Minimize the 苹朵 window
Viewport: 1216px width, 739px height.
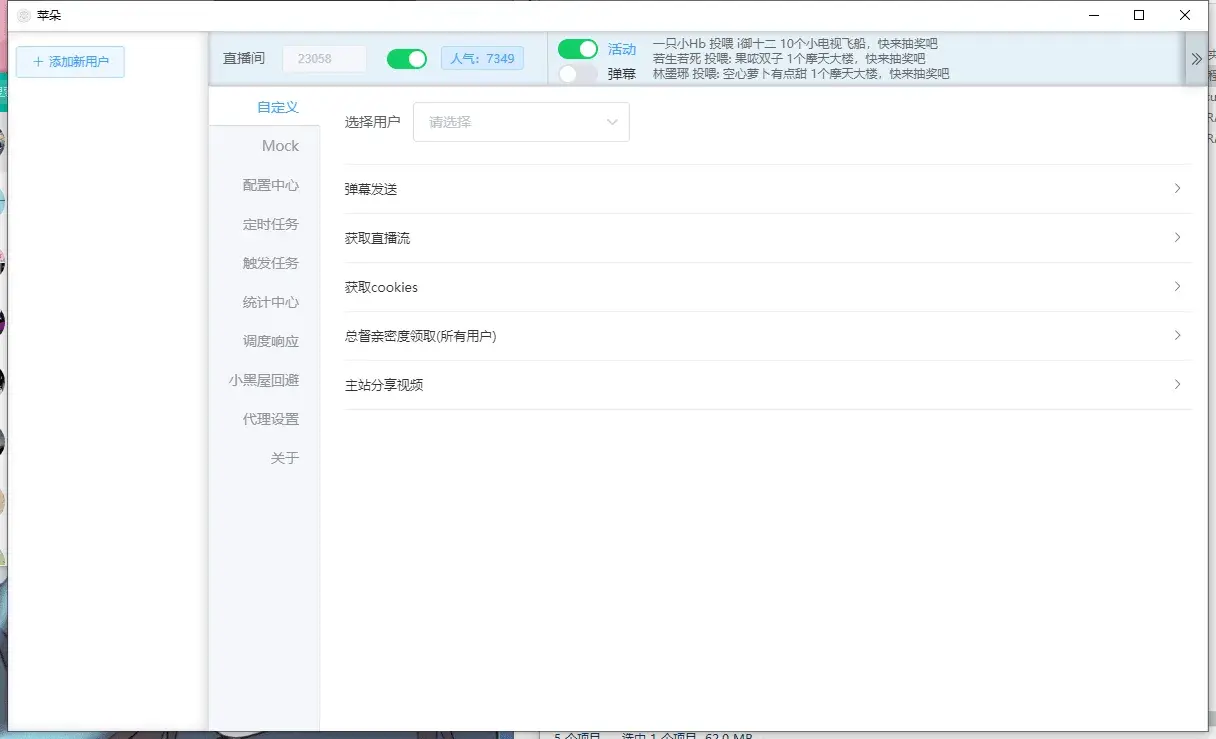click(1092, 15)
